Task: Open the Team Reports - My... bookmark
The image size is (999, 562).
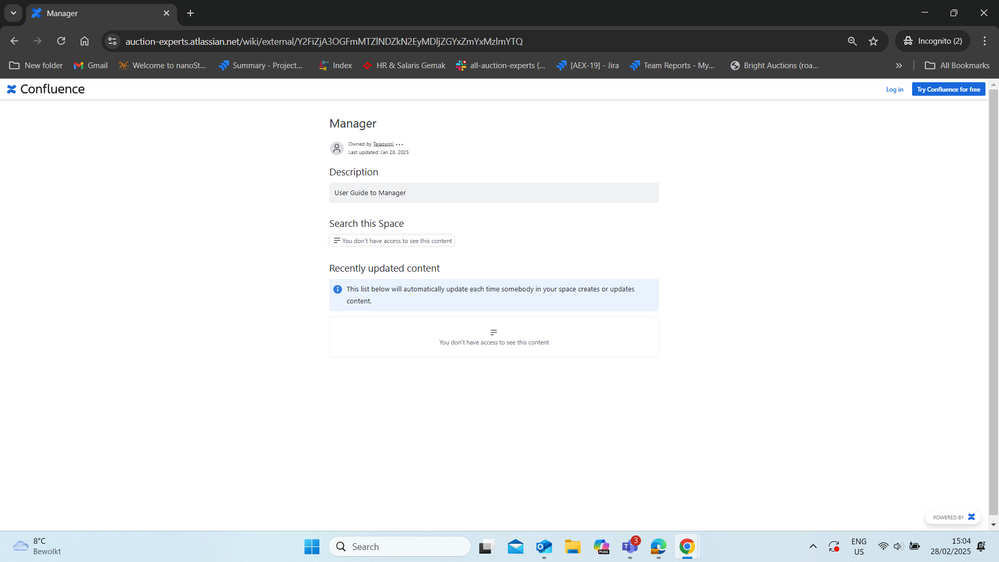Action: [x=672, y=65]
